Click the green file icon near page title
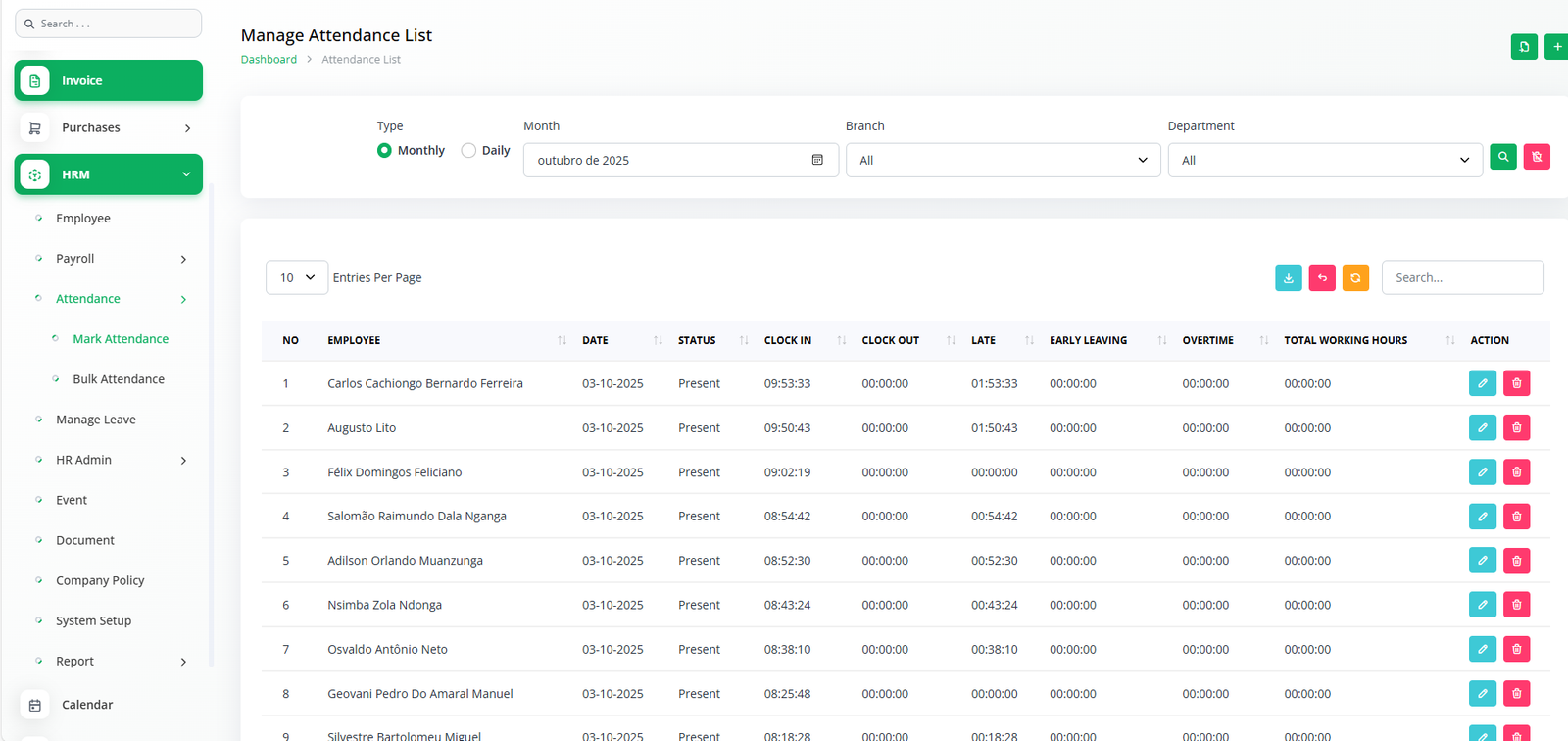This screenshot has height=741, width=1568. click(1524, 47)
